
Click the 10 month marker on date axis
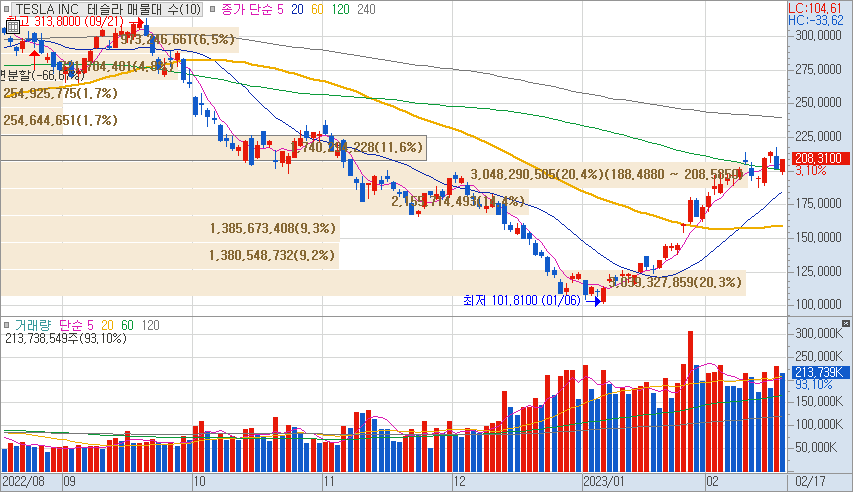coord(199,482)
